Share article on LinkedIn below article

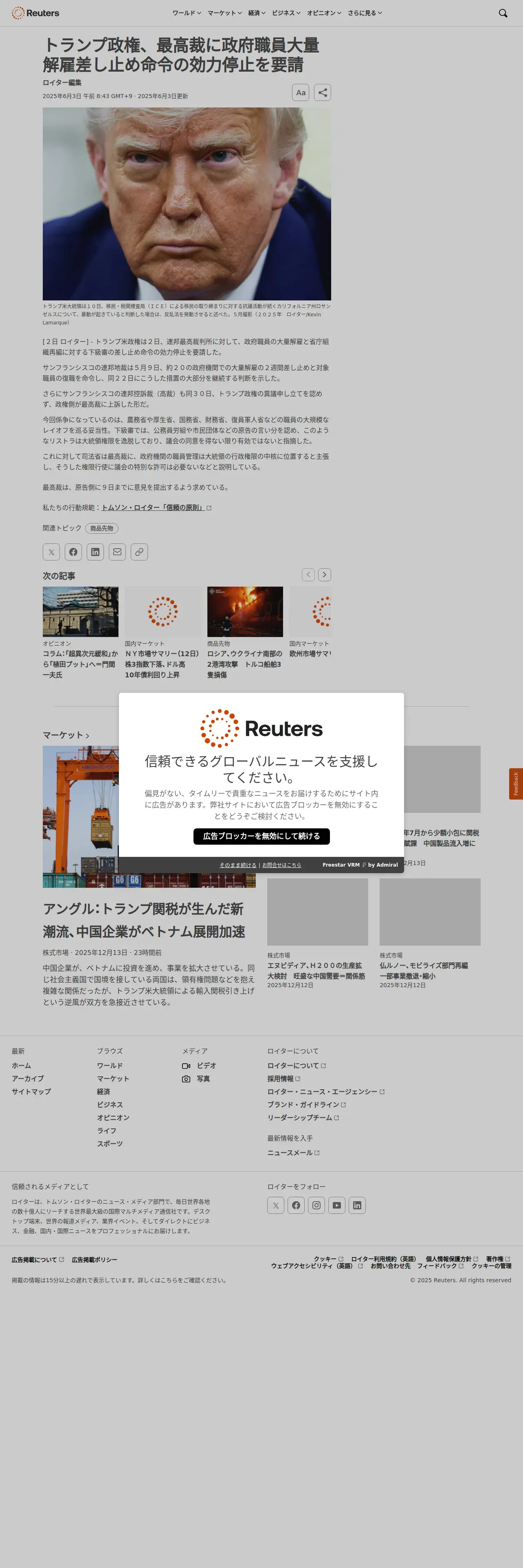pos(95,552)
